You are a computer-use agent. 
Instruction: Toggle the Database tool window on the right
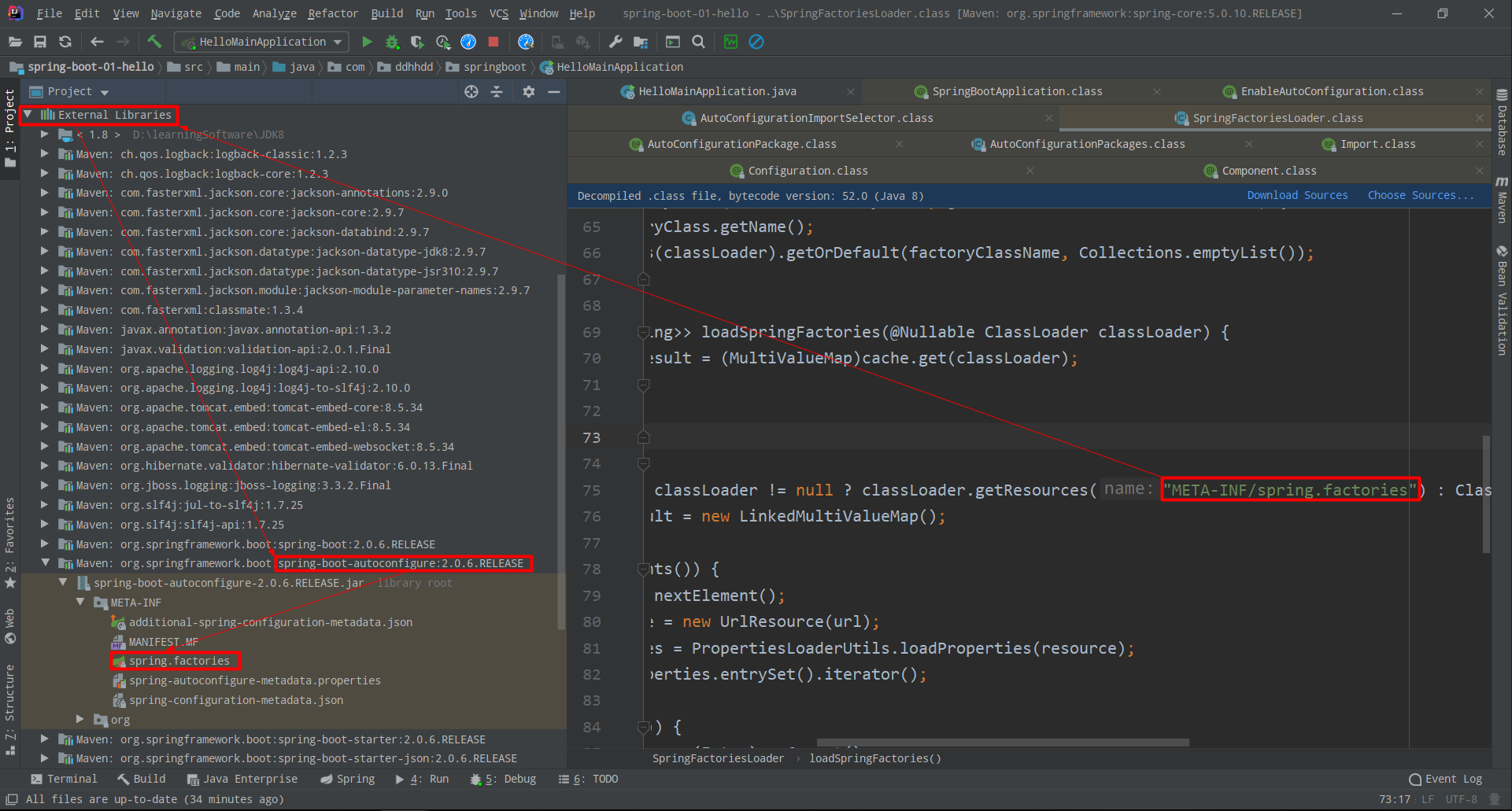click(1502, 122)
